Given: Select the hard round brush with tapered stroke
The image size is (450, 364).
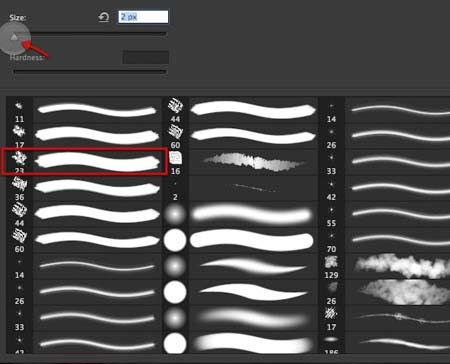Looking at the screenshot, I should (240, 292).
